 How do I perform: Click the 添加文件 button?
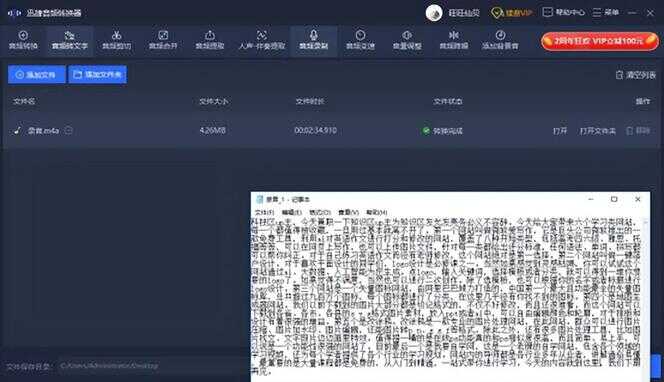click(36, 75)
